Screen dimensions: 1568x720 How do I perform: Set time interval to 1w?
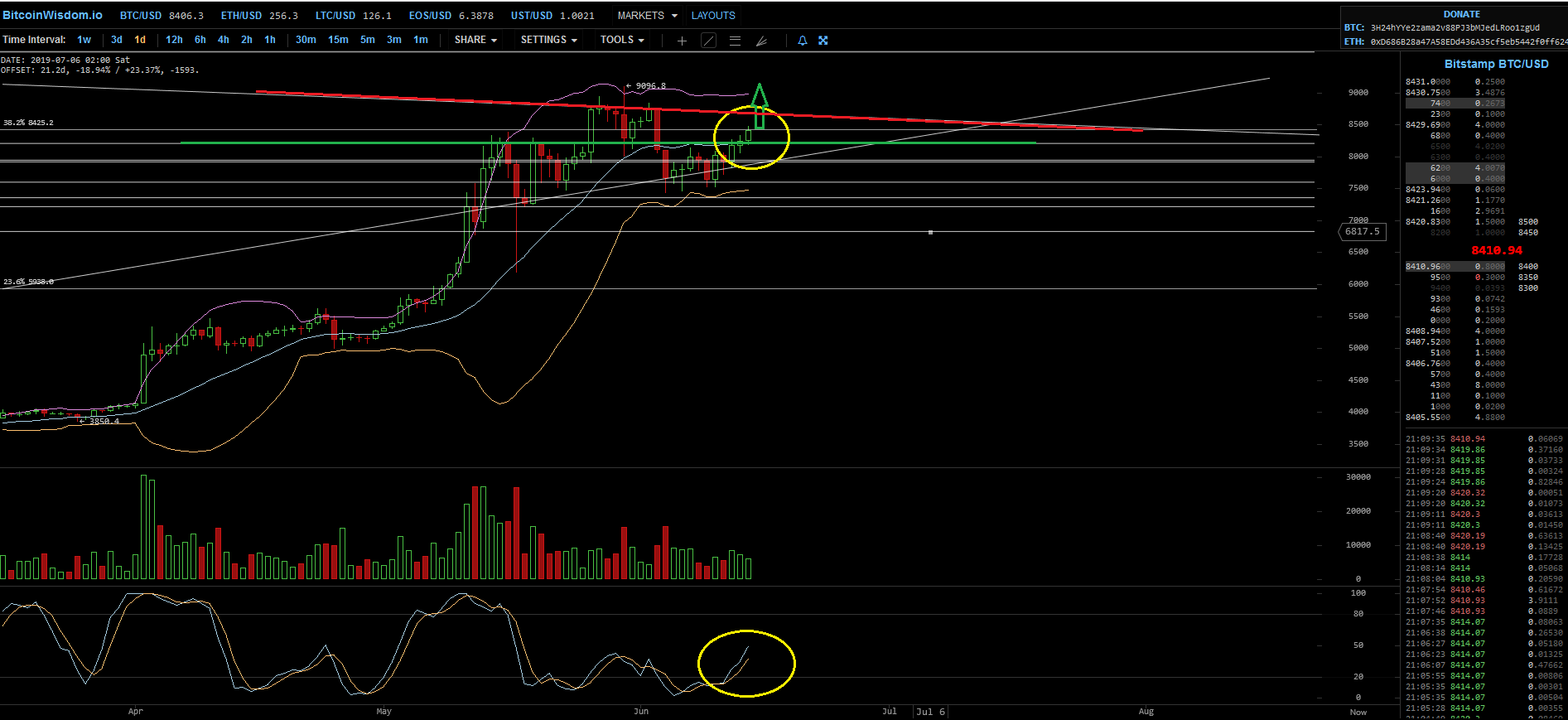point(84,40)
